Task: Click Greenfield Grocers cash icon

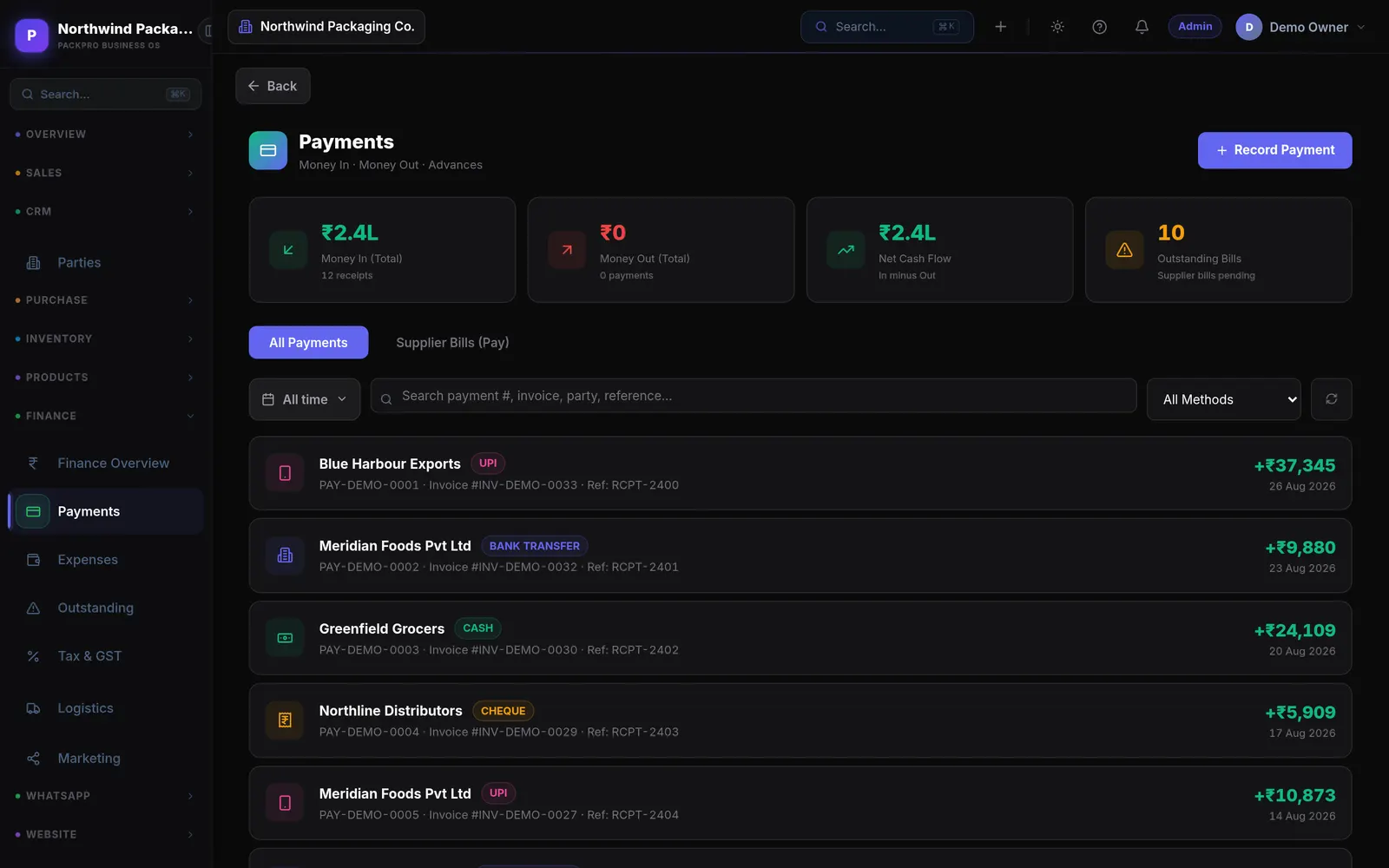Action: [285, 638]
